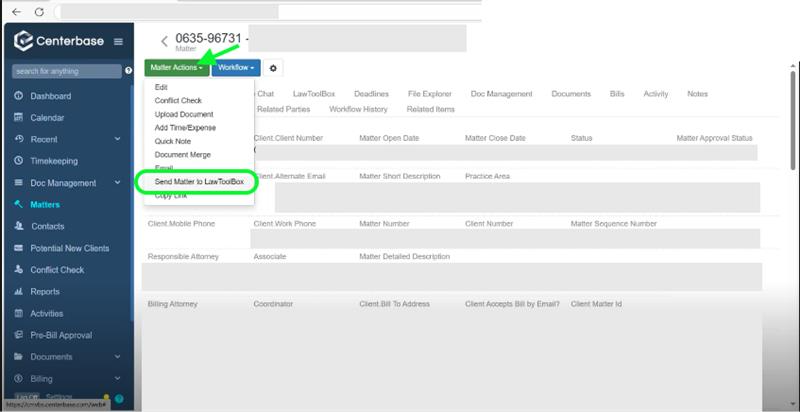Click the 'Client.Mobile Phone' label
This screenshot has height=412, width=800.
click(x=181, y=224)
